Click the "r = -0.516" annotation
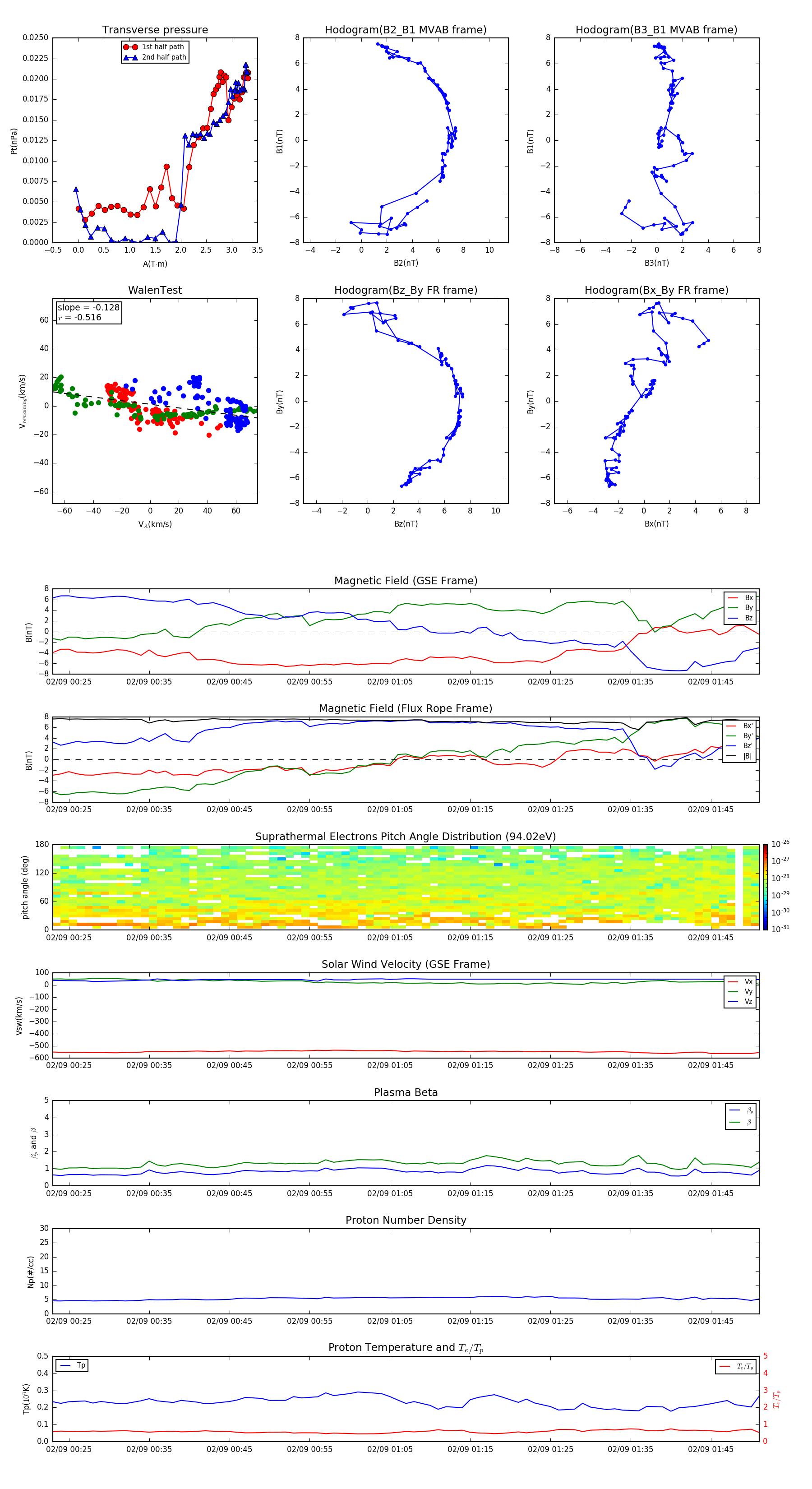This screenshot has width=812, height=1489. click(80, 317)
